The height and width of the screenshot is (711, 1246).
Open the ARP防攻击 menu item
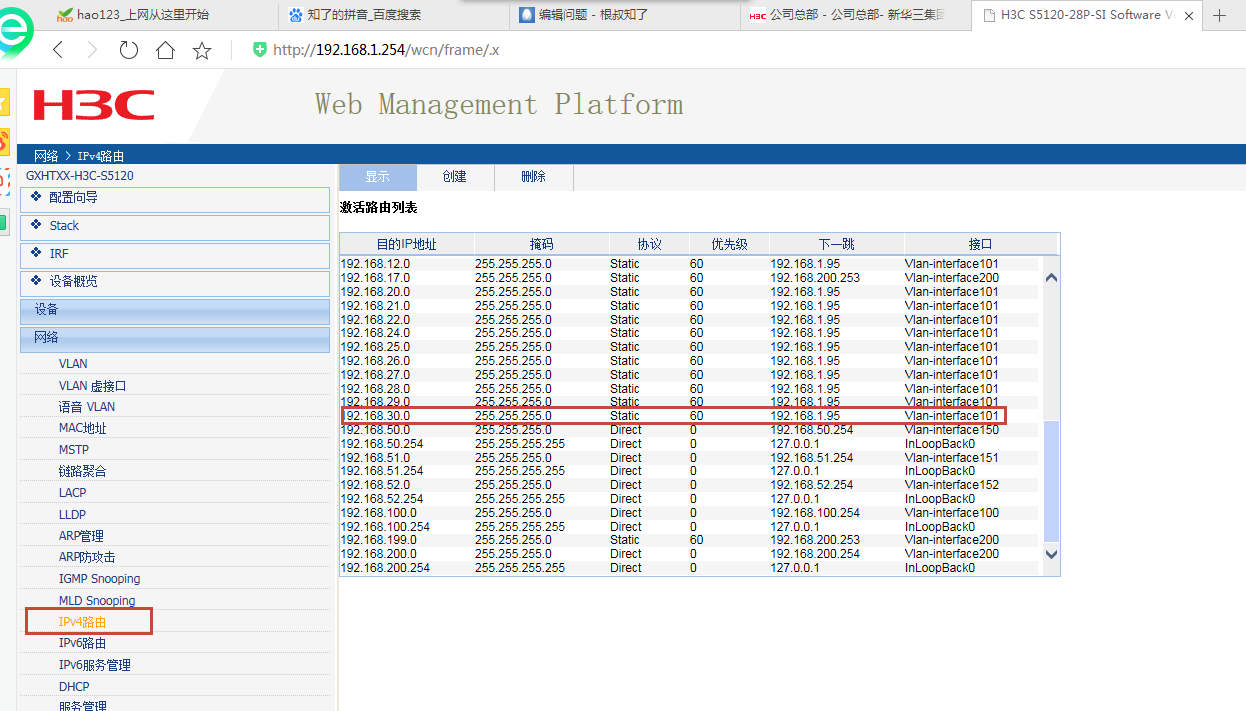pos(87,558)
